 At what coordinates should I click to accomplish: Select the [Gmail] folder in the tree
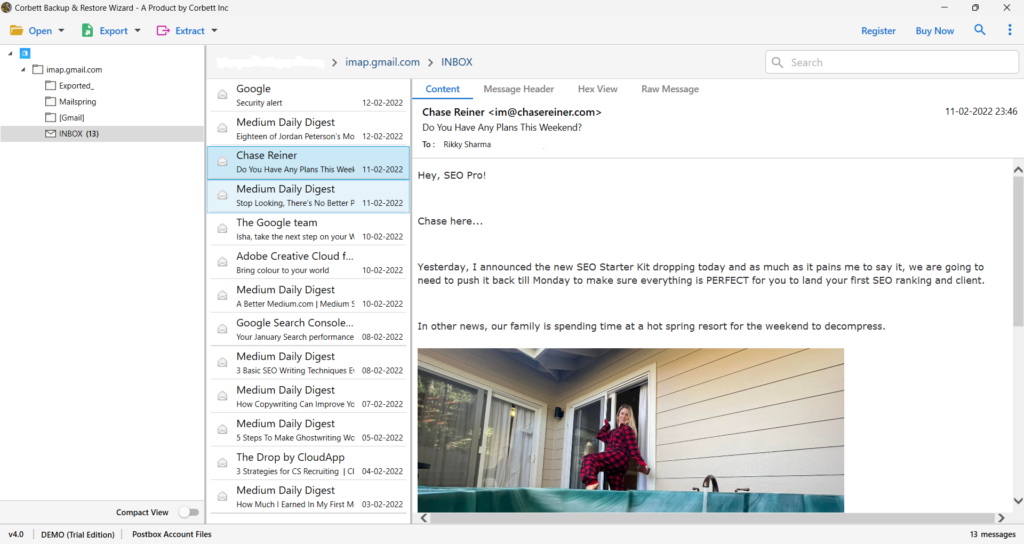[71, 118]
